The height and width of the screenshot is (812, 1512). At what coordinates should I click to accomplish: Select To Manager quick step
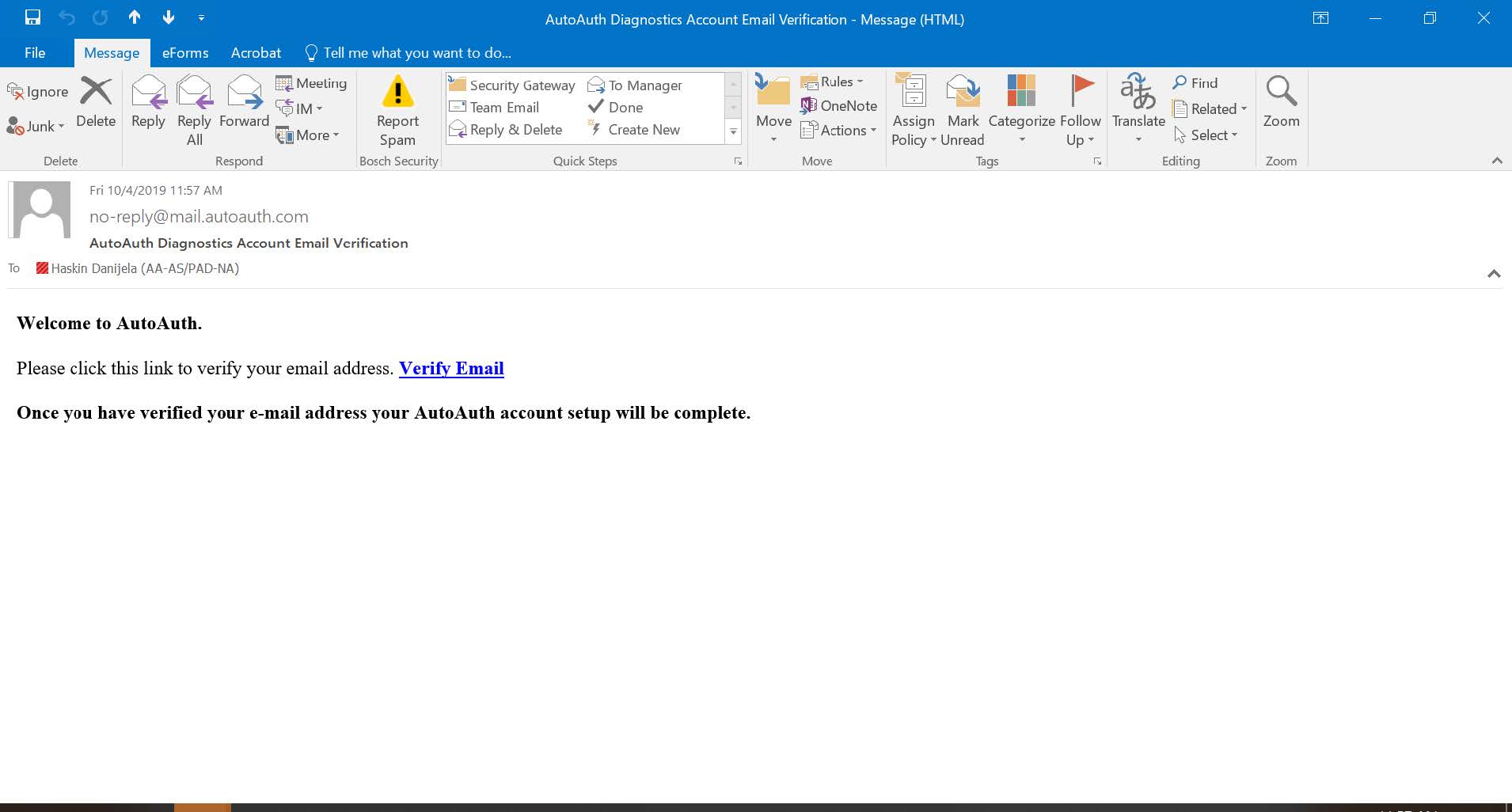635,85
